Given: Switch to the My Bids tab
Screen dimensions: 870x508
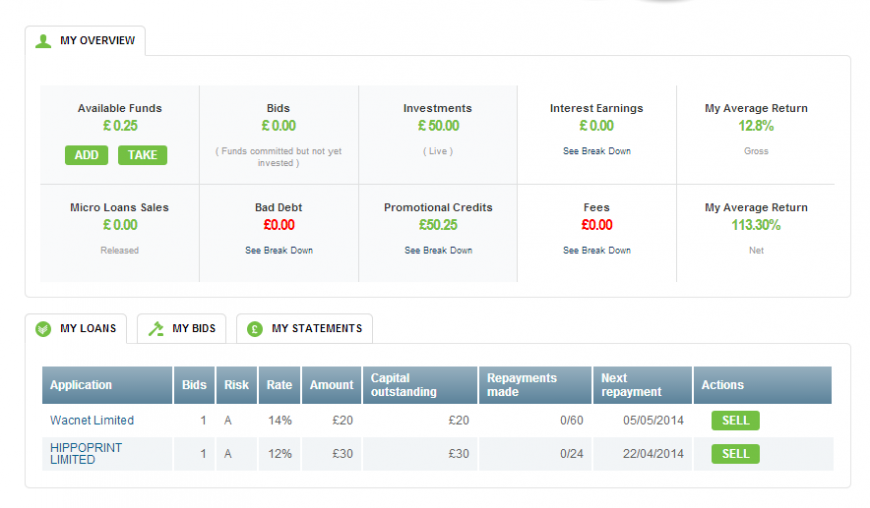Looking at the screenshot, I should [181, 328].
